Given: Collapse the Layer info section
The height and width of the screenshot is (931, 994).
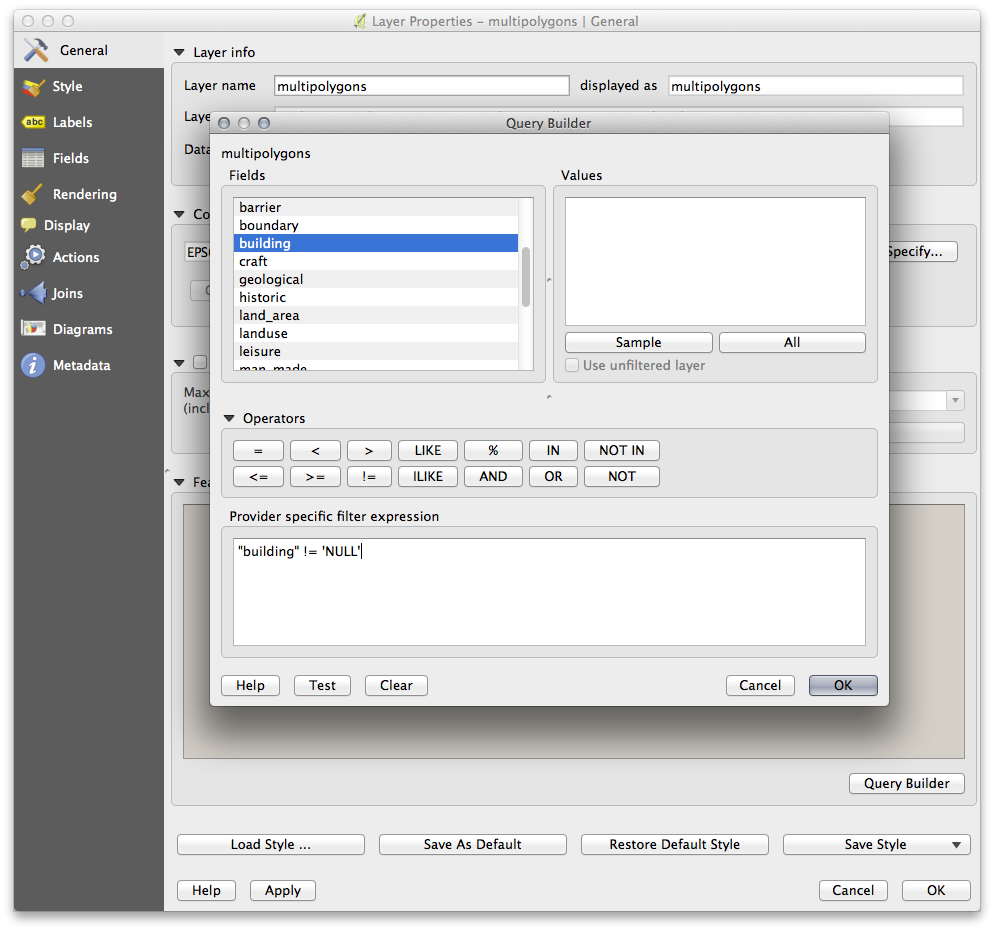Looking at the screenshot, I should click(x=180, y=53).
